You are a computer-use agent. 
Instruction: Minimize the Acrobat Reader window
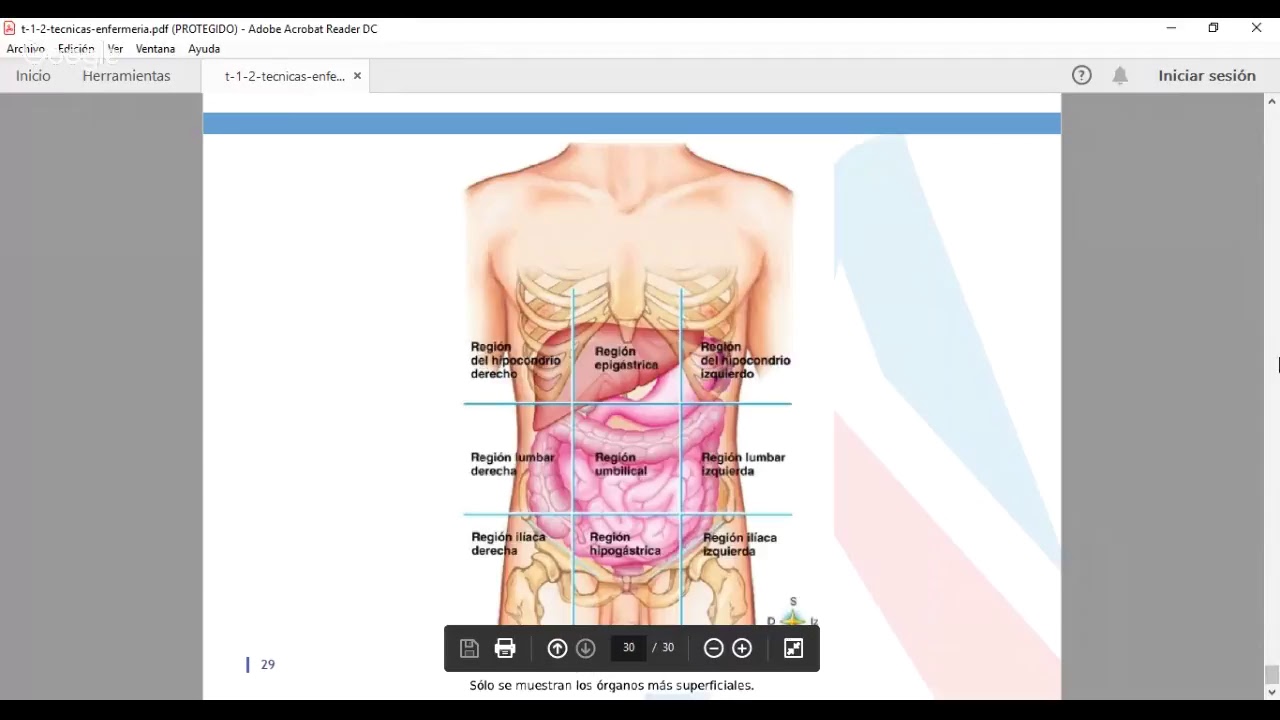coord(1171,28)
